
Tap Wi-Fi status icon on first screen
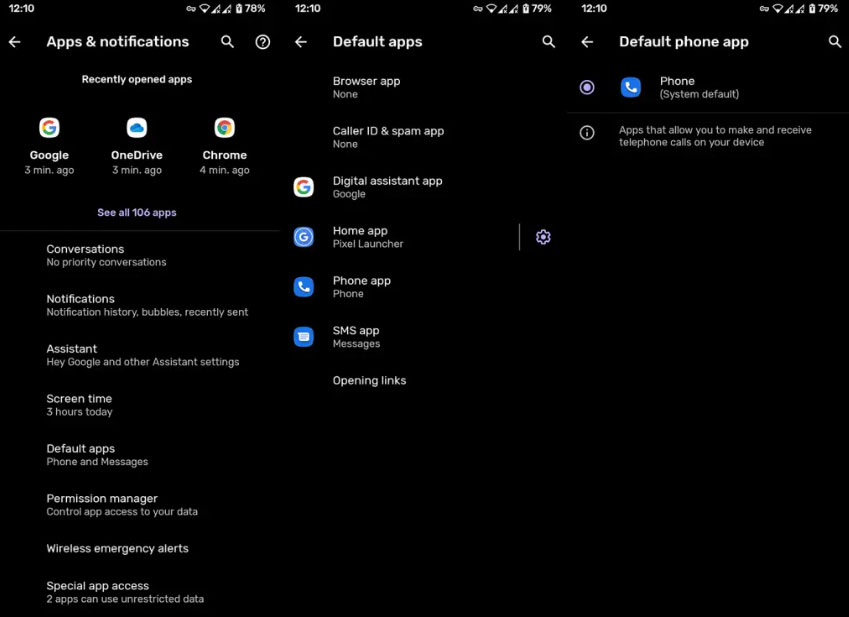click(205, 8)
